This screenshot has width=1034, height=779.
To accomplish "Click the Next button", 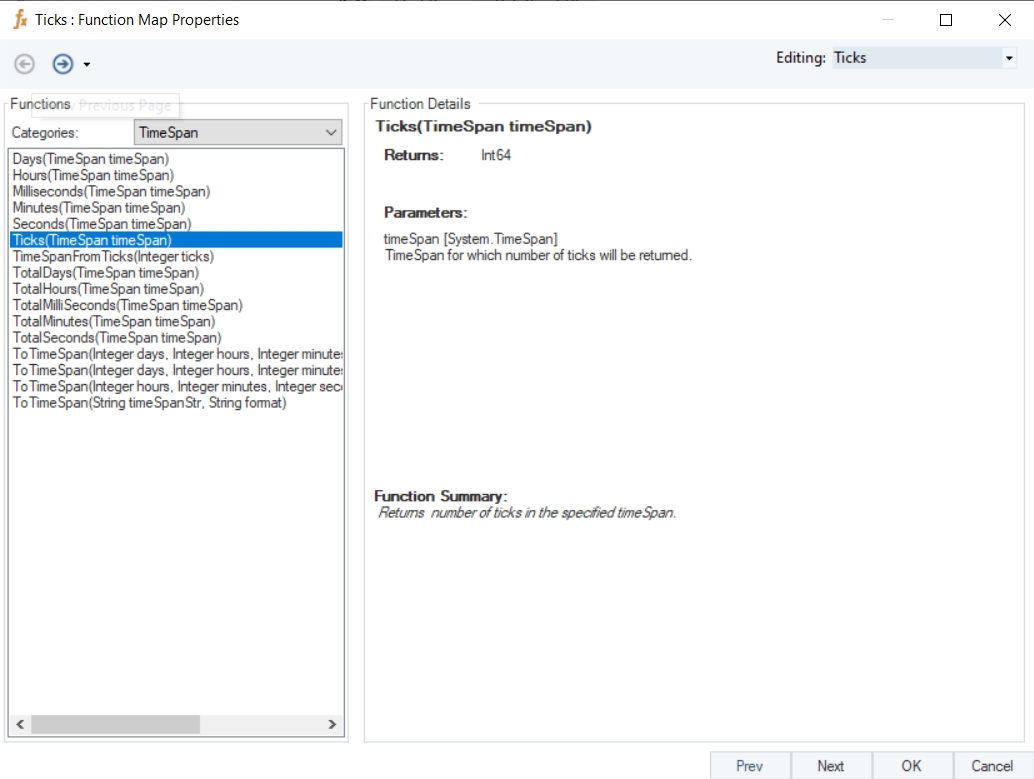I will pos(830,766).
